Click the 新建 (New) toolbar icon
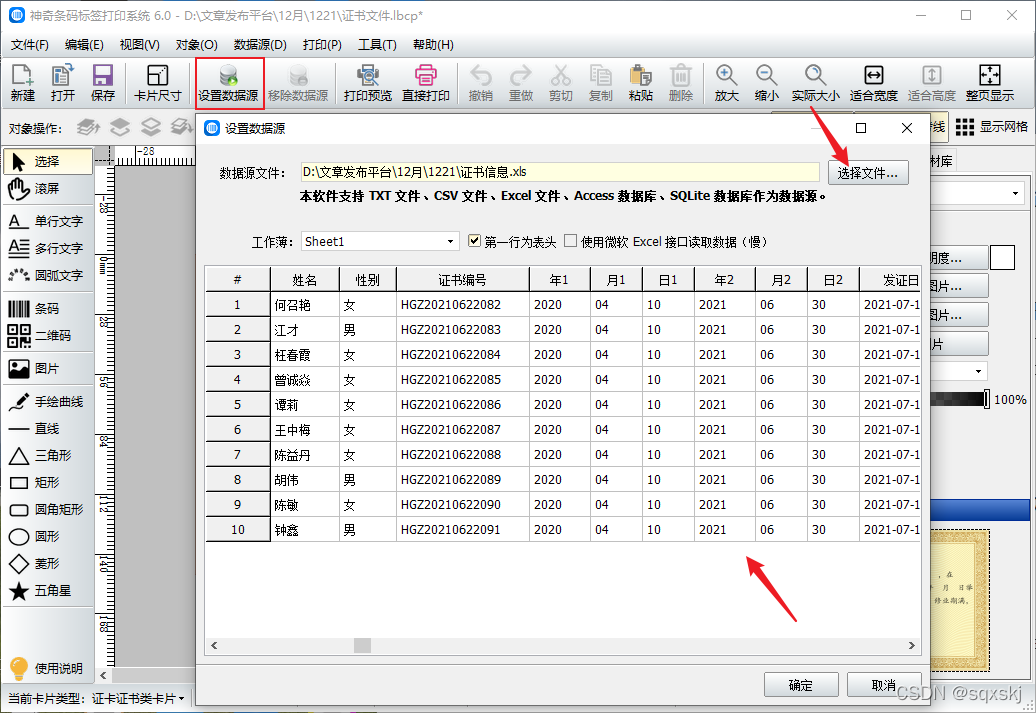1036x713 pixels. [22, 83]
